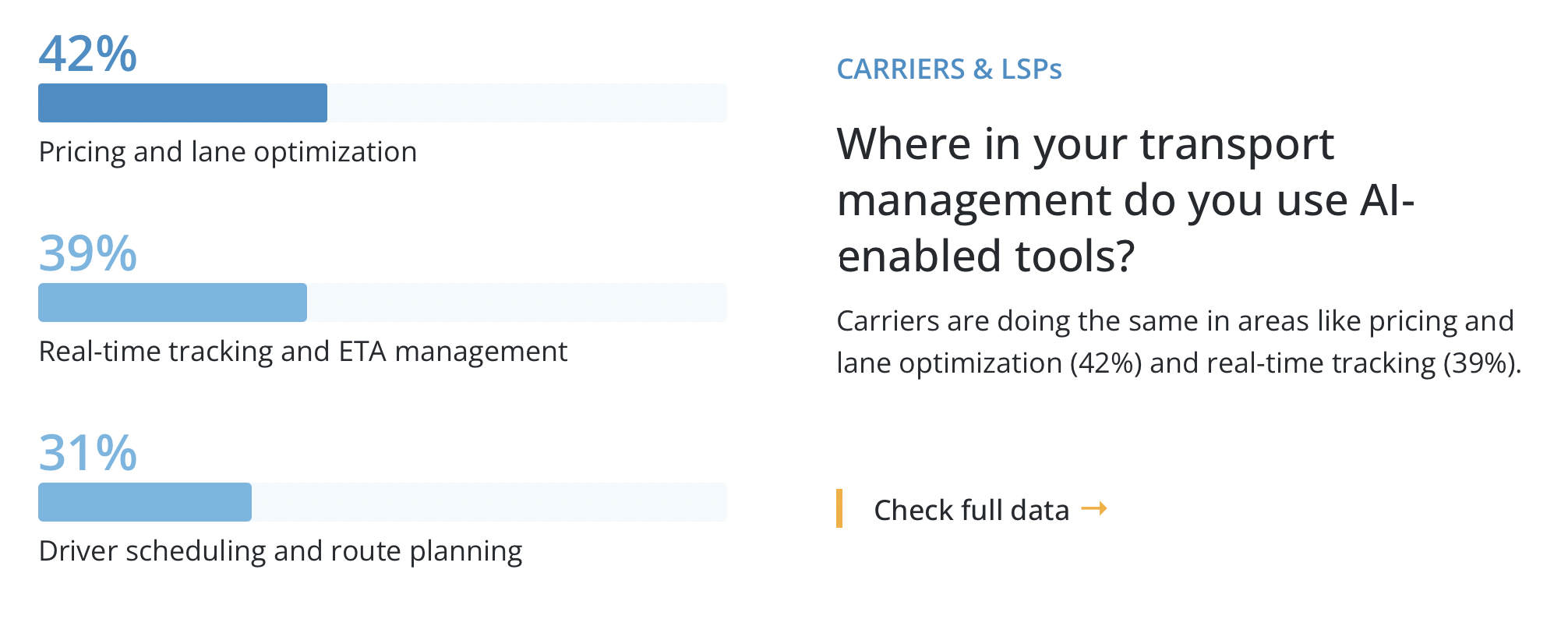Click the empty track of the 31% bar
This screenshot has height=644, width=1568.
pos(489,502)
